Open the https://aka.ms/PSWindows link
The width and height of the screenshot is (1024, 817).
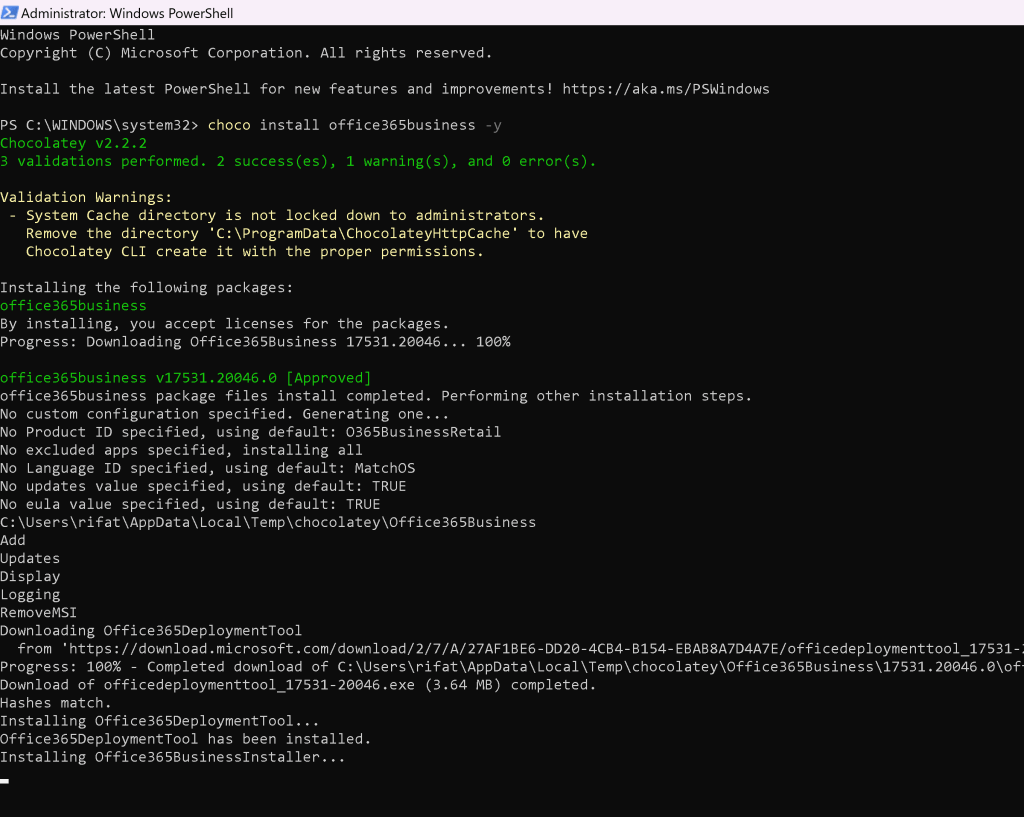pos(665,89)
